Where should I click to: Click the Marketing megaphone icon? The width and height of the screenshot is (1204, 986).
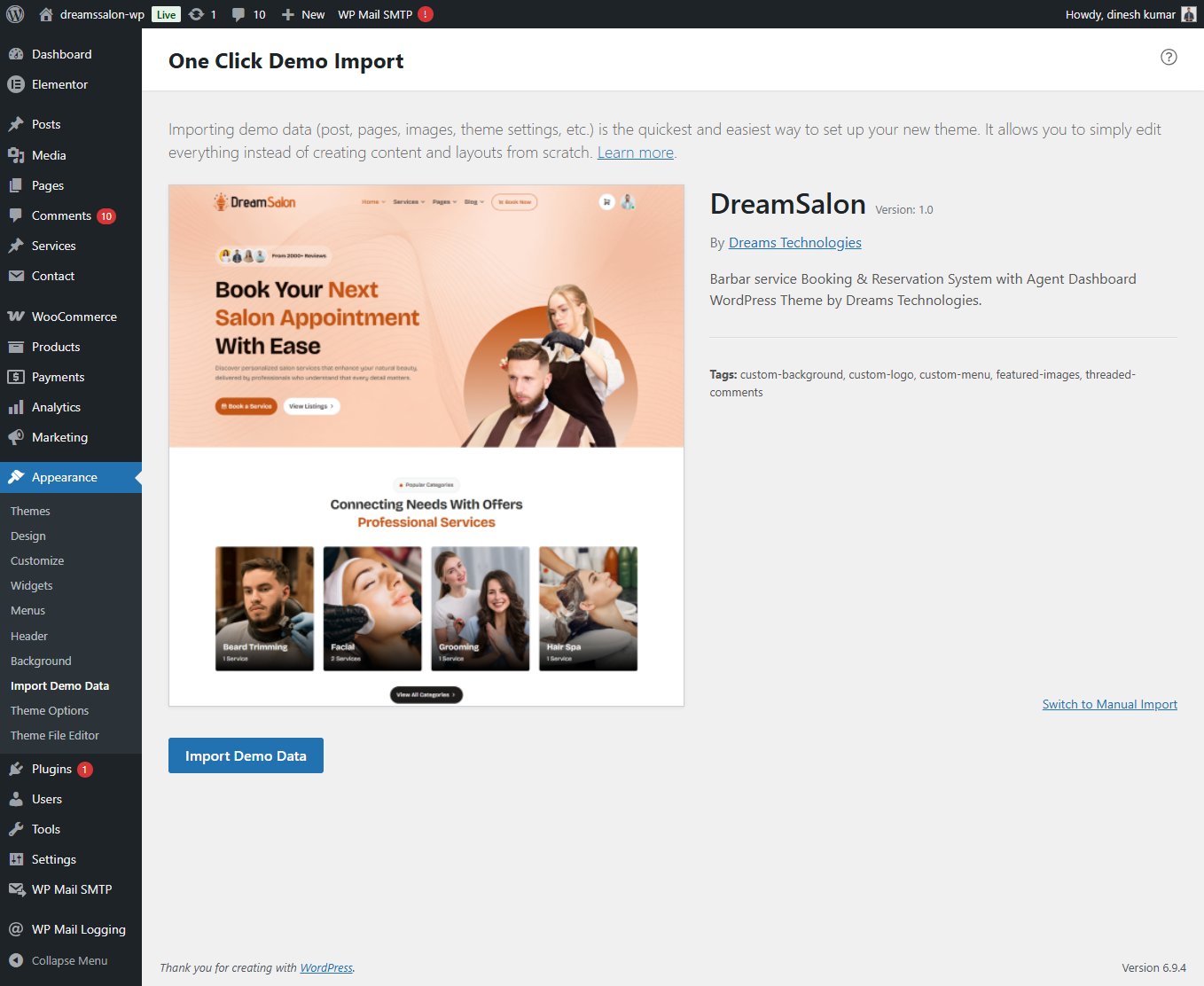coord(16,437)
